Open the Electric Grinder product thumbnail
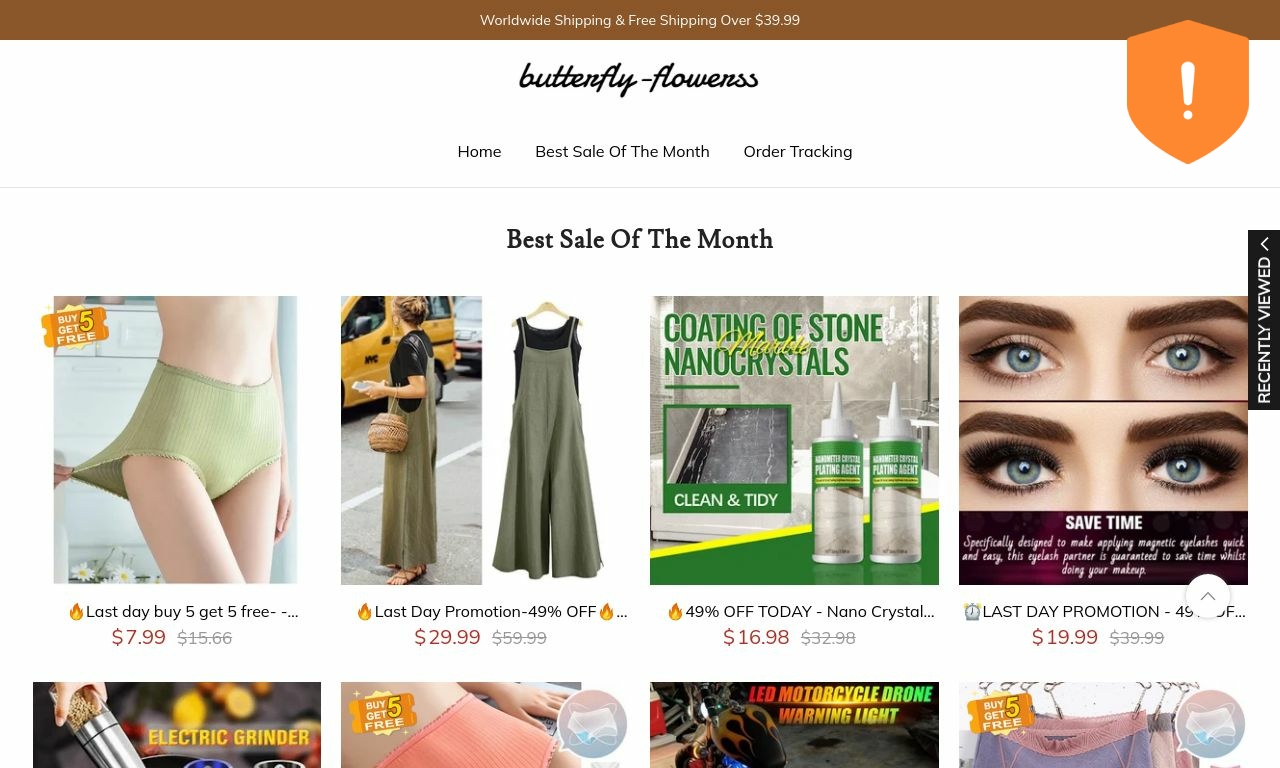Screen dimensions: 1280x768 (177, 725)
